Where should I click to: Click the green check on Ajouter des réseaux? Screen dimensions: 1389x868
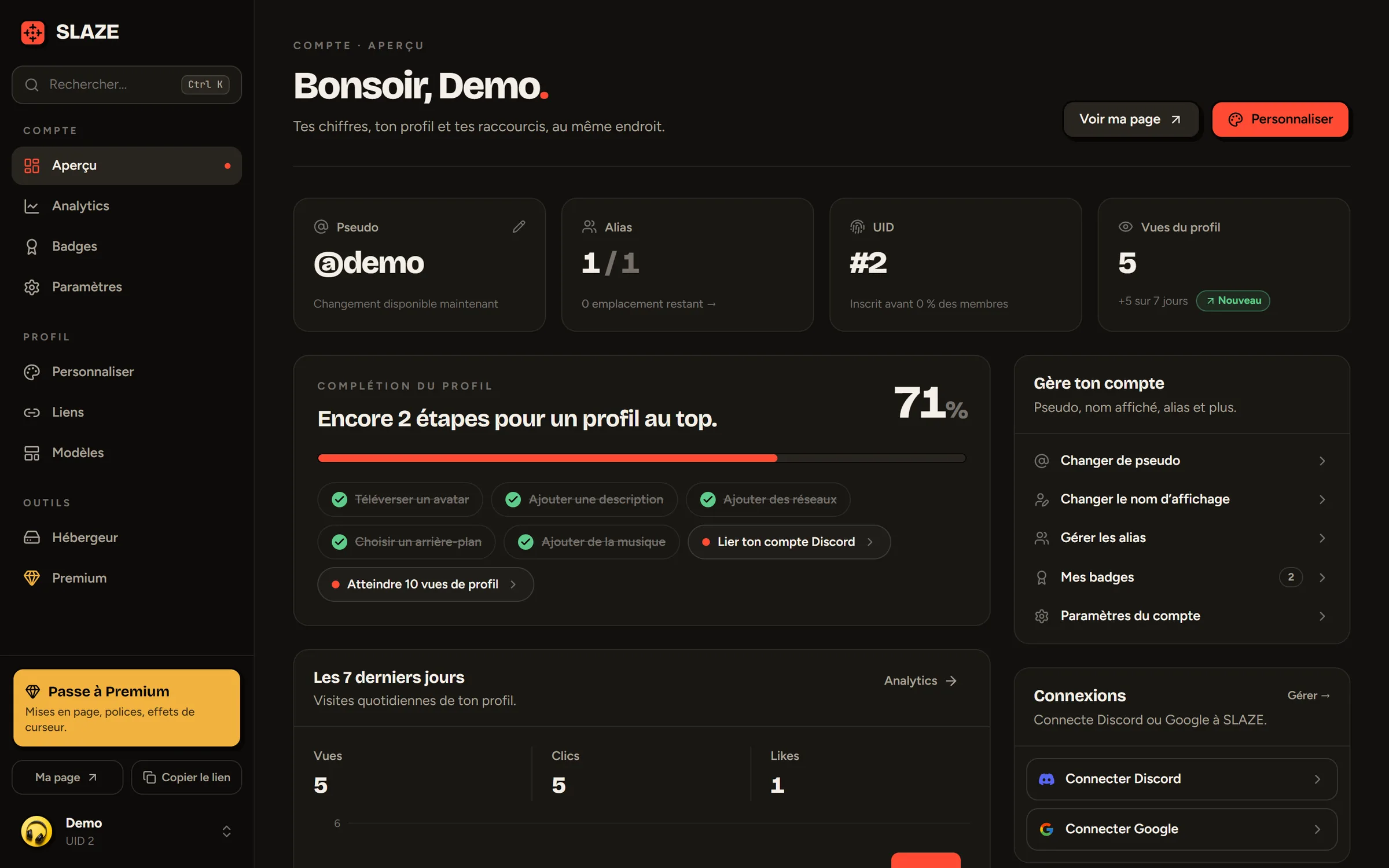pos(708,499)
